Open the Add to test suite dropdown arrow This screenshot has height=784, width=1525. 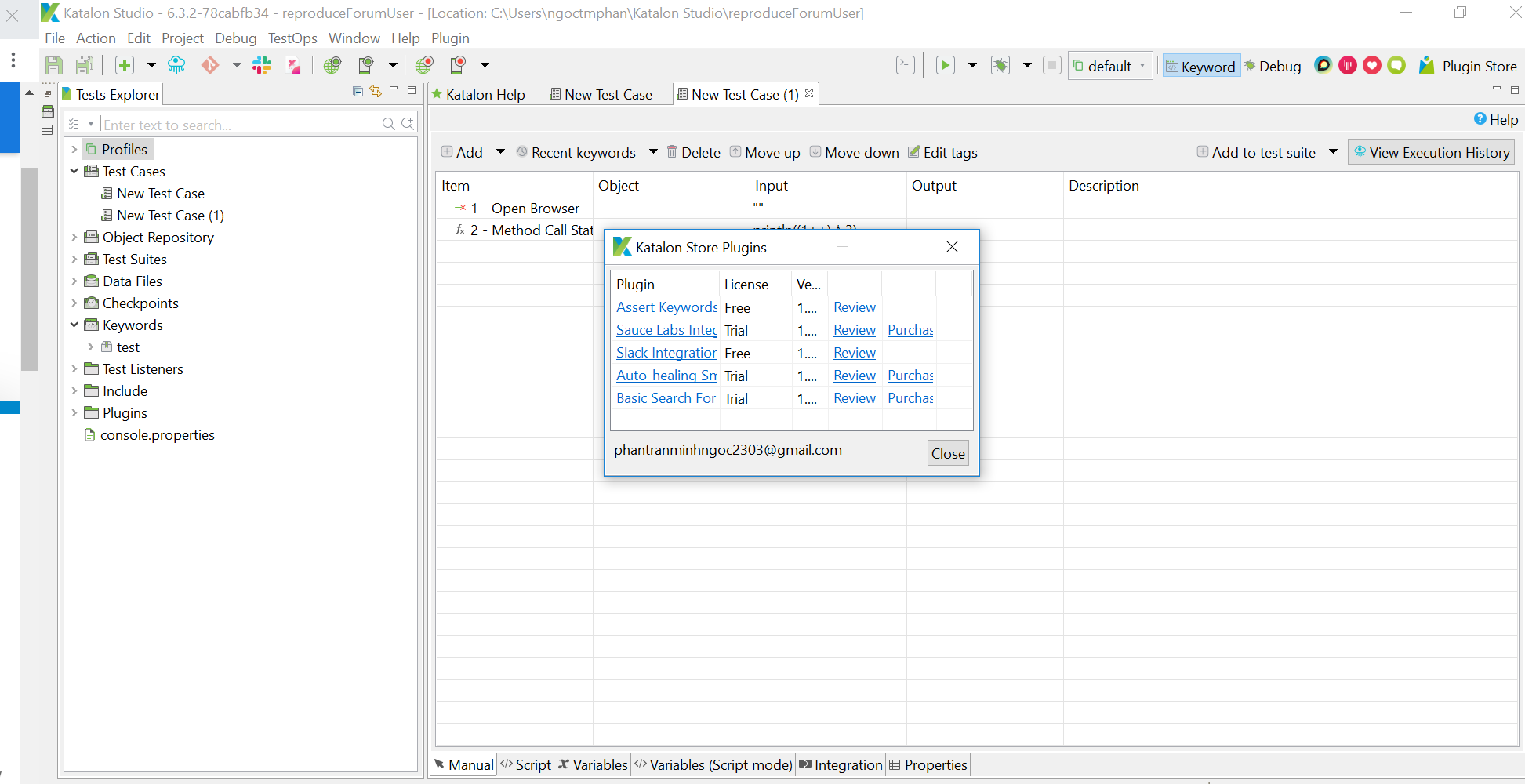[x=1333, y=151]
